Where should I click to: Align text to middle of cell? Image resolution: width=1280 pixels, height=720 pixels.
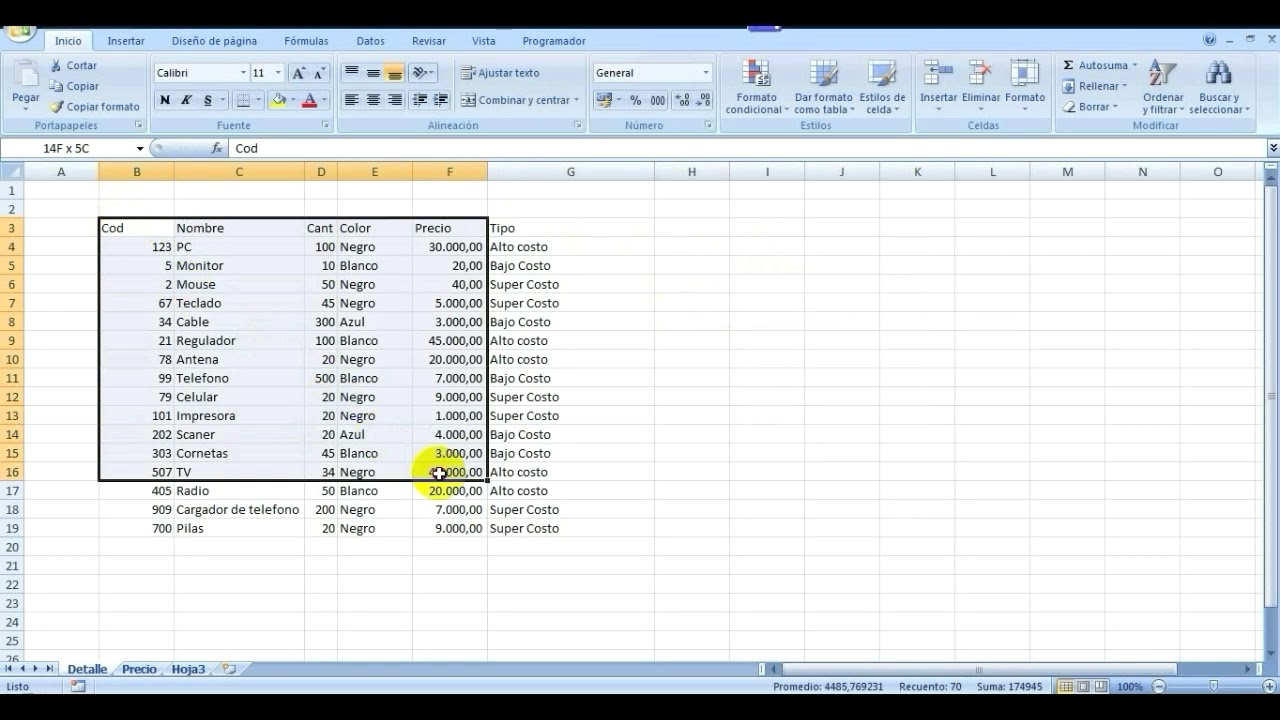click(x=373, y=73)
